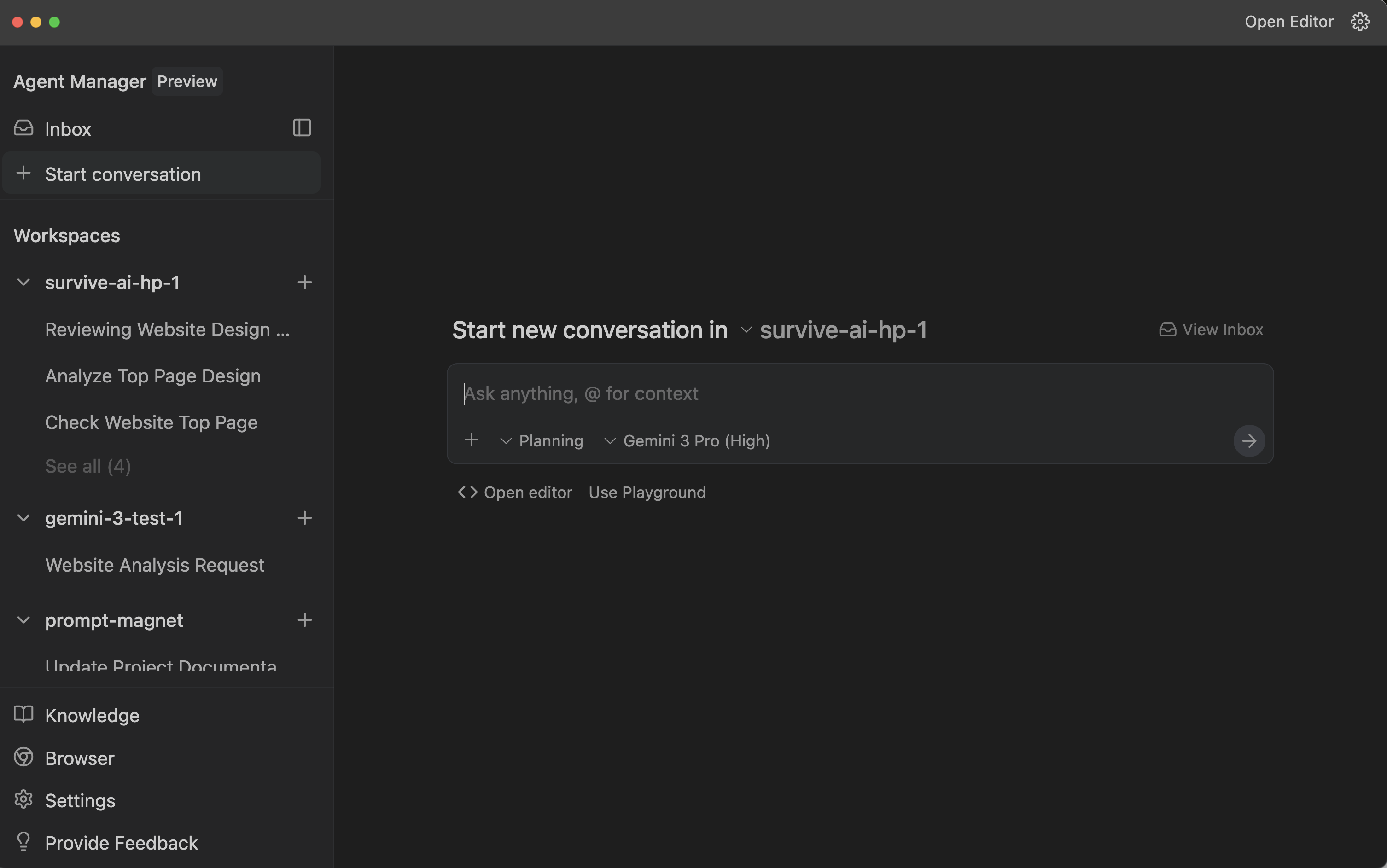Add conversation to prompt-magnet workspace with its plus icon

304,620
